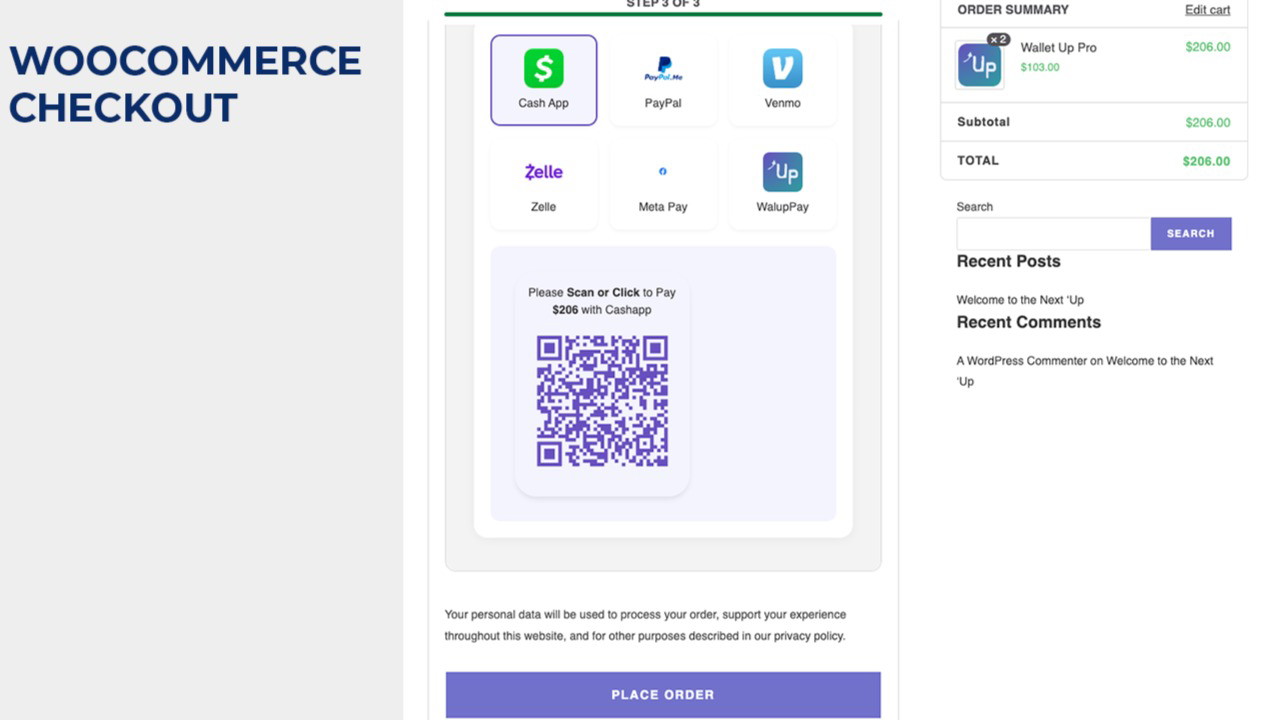Click the Zelle label text
Viewport: 1280px width, 720px height.
click(543, 207)
